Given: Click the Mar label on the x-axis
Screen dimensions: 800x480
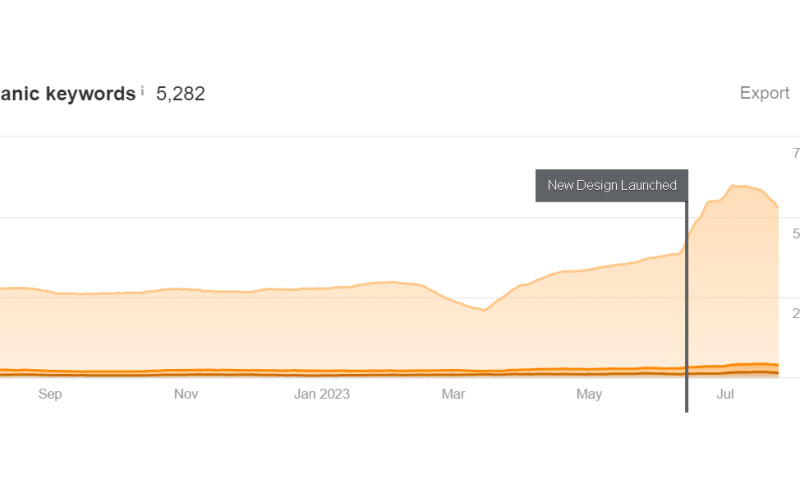Looking at the screenshot, I should pyautogui.click(x=453, y=394).
